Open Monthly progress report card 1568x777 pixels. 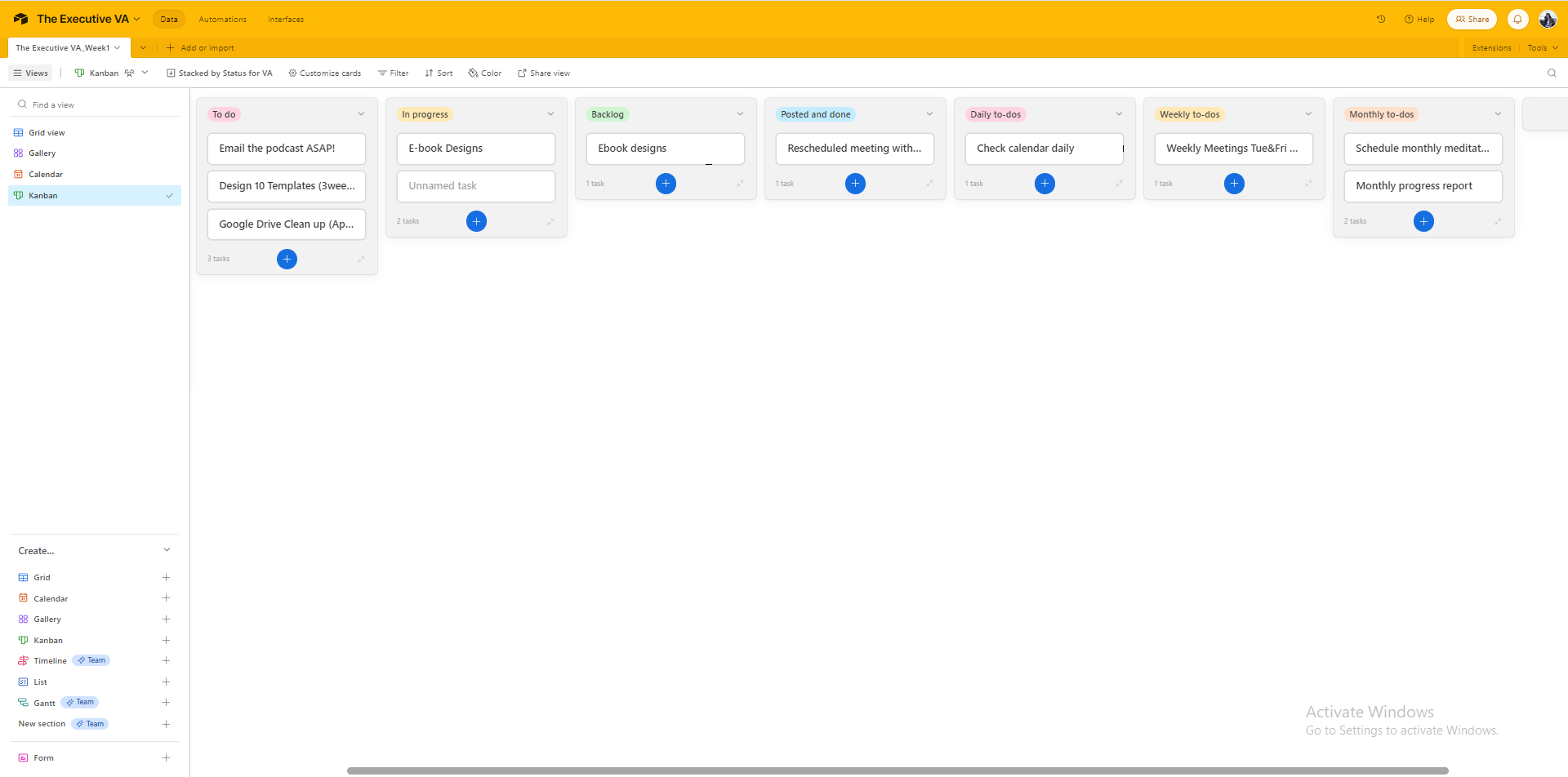tap(1423, 186)
